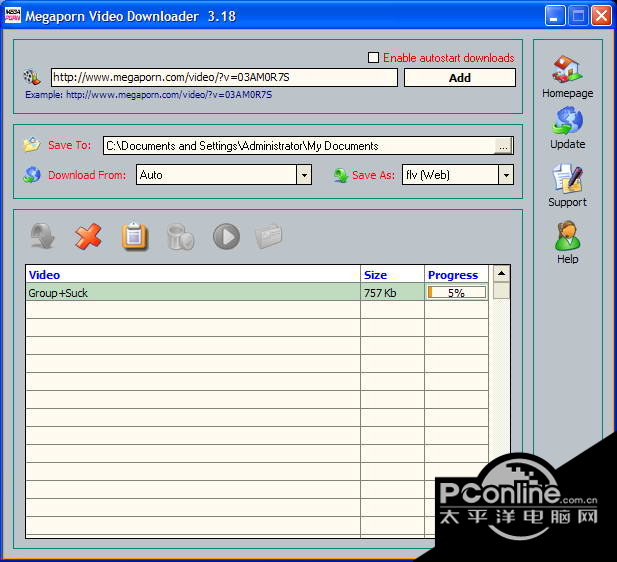The image size is (617, 562).
Task: Remove the item with the red X icon
Action: pyautogui.click(x=88, y=236)
